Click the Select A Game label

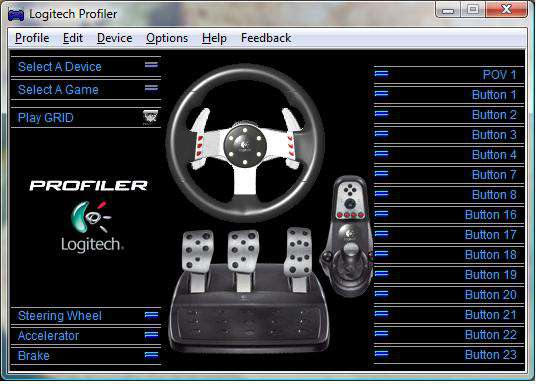coord(58,90)
